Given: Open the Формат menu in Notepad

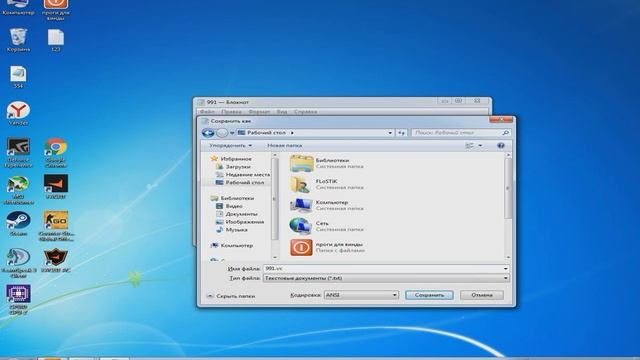Looking at the screenshot, I should [259, 111].
